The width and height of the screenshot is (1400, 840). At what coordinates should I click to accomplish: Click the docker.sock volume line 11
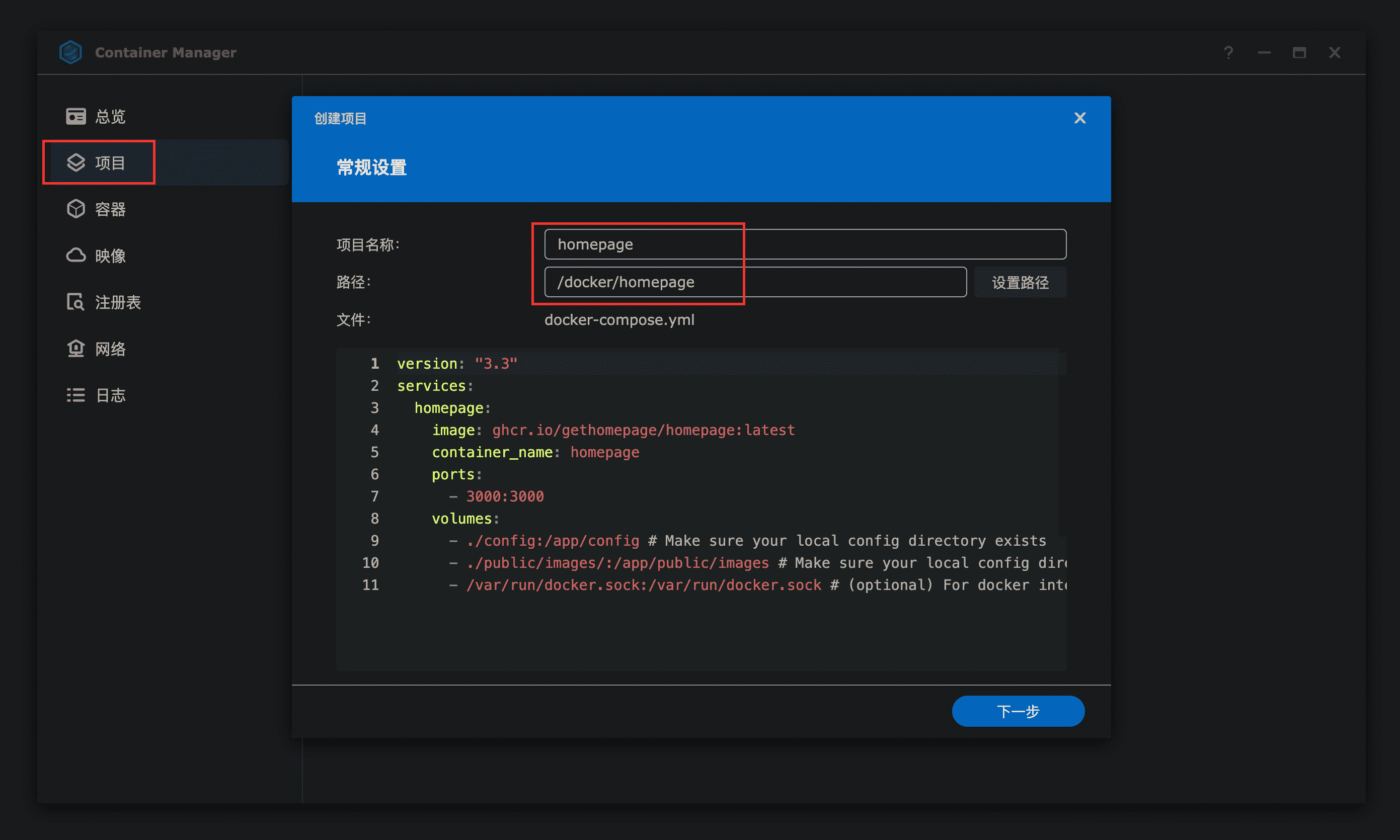(x=643, y=584)
